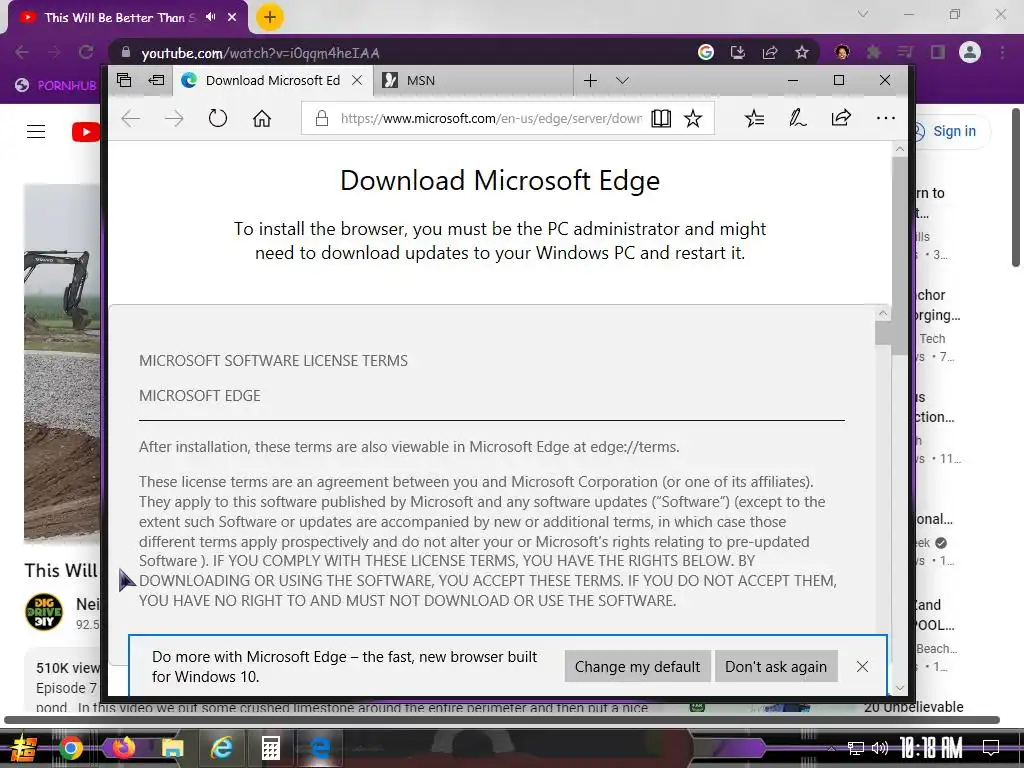This screenshot has width=1024, height=768.
Task: Go back in Edge window
Action: [131, 118]
